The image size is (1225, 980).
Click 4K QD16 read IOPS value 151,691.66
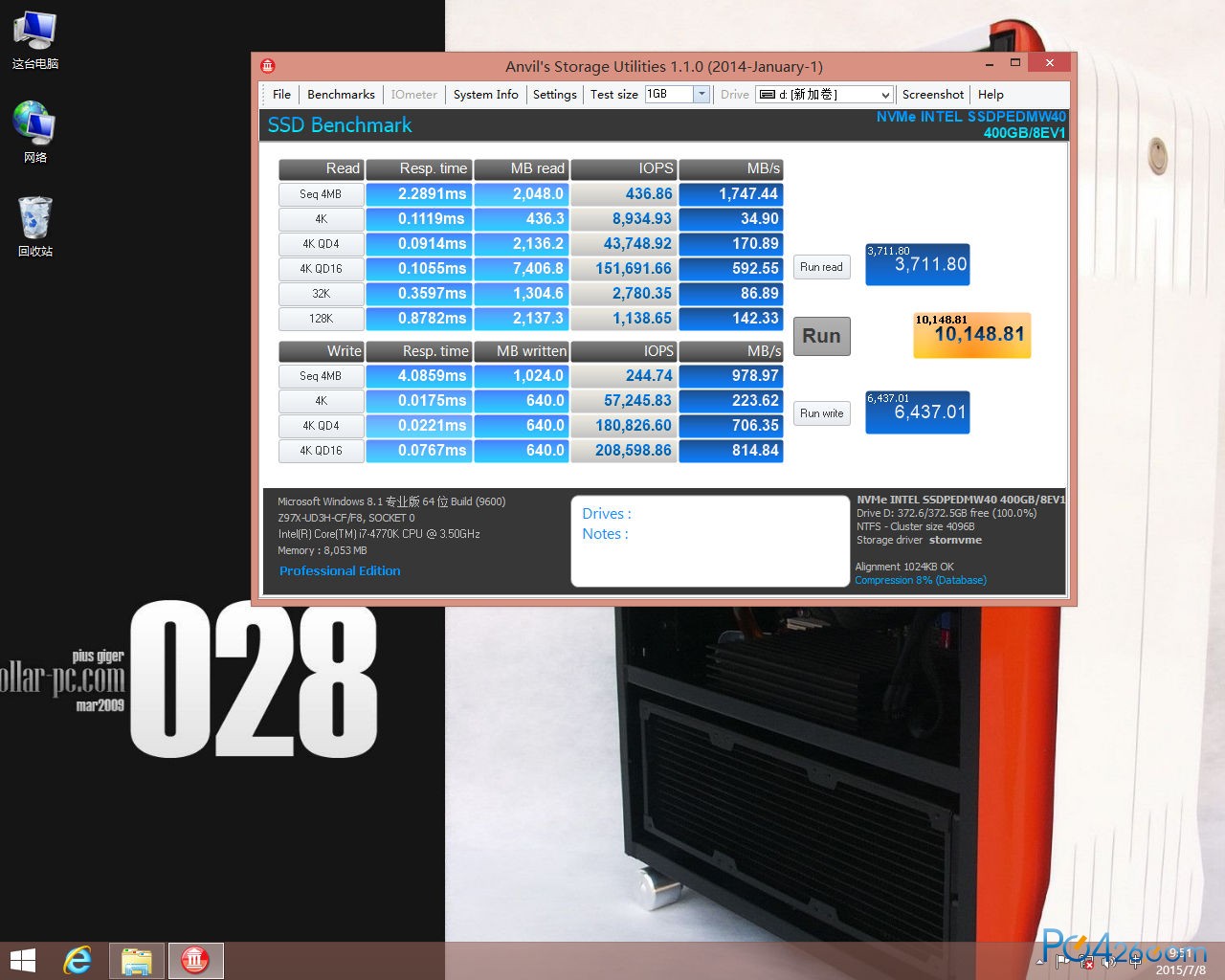(624, 269)
